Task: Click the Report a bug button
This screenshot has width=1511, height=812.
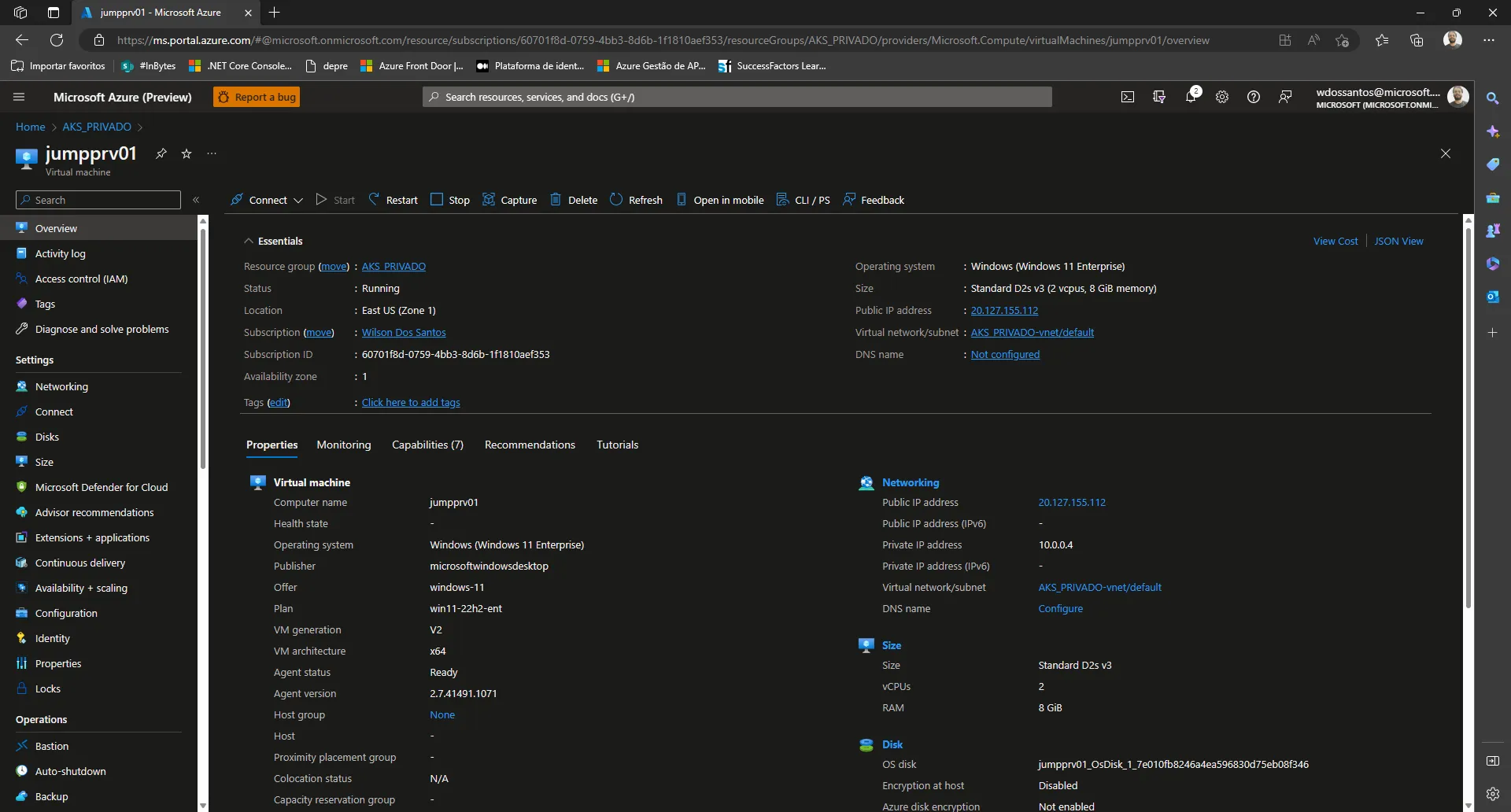Action: click(257, 97)
